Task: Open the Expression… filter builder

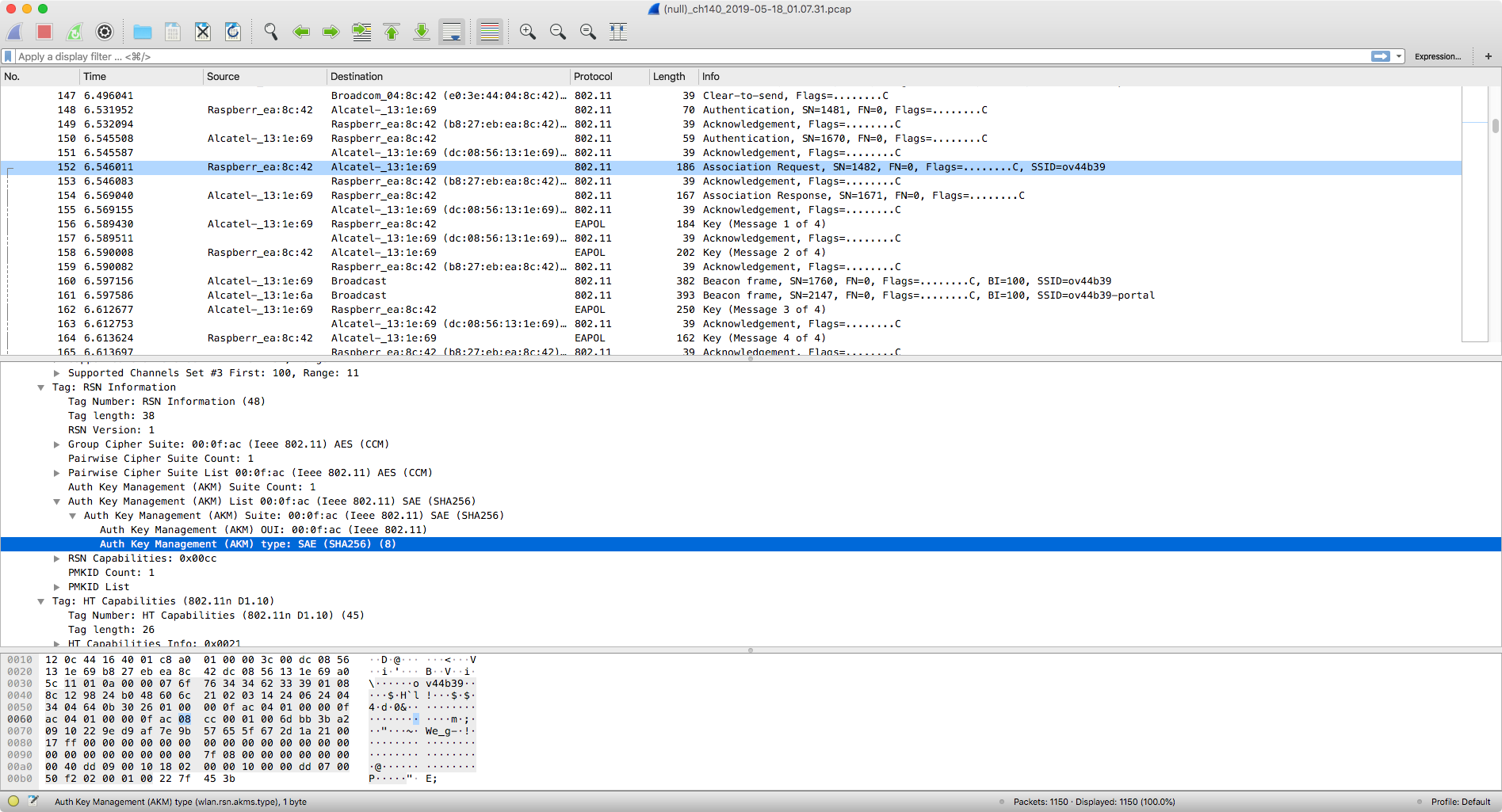Action: coord(1437,56)
